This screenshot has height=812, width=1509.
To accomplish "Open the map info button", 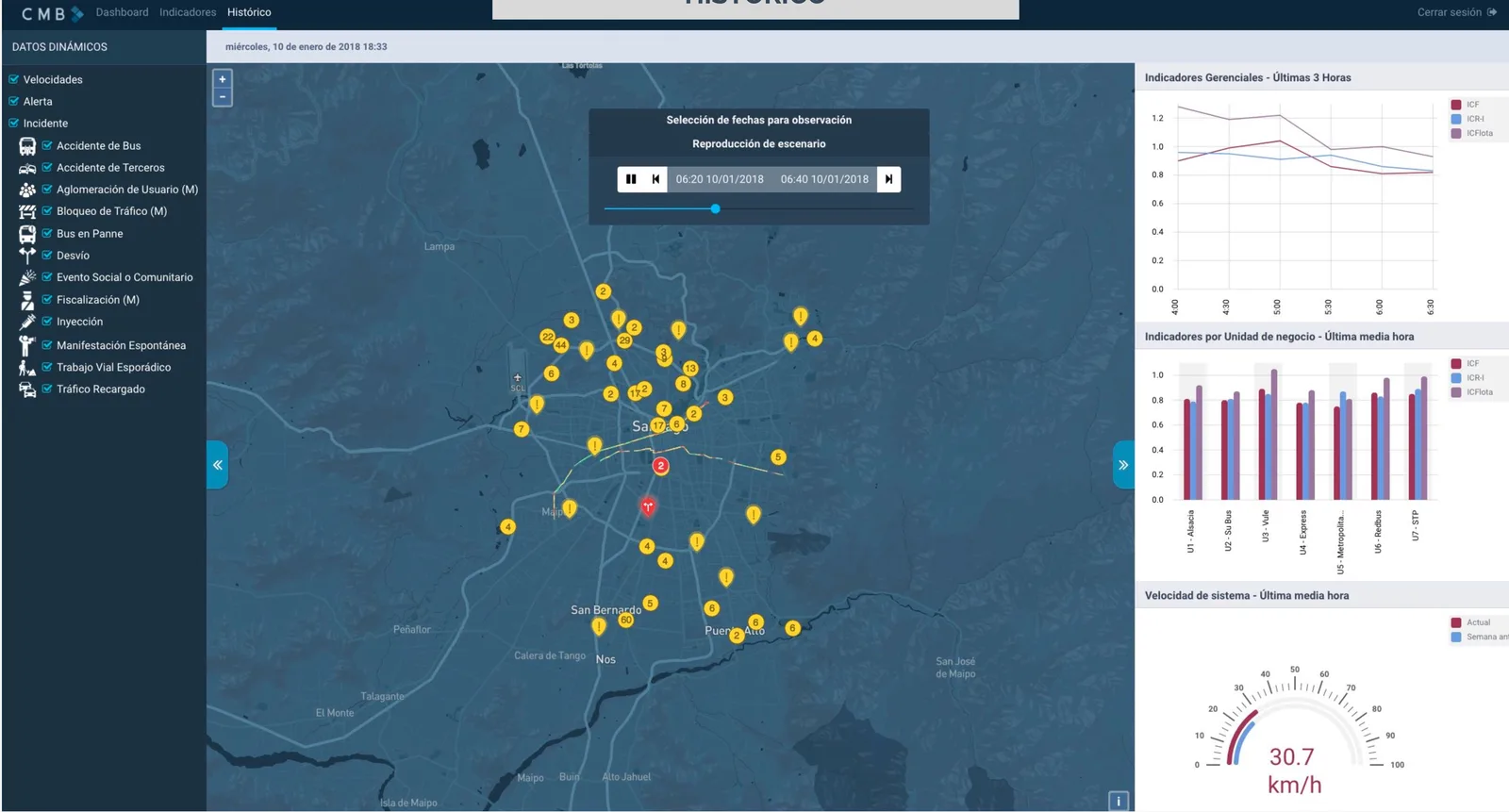I will 1119,801.
